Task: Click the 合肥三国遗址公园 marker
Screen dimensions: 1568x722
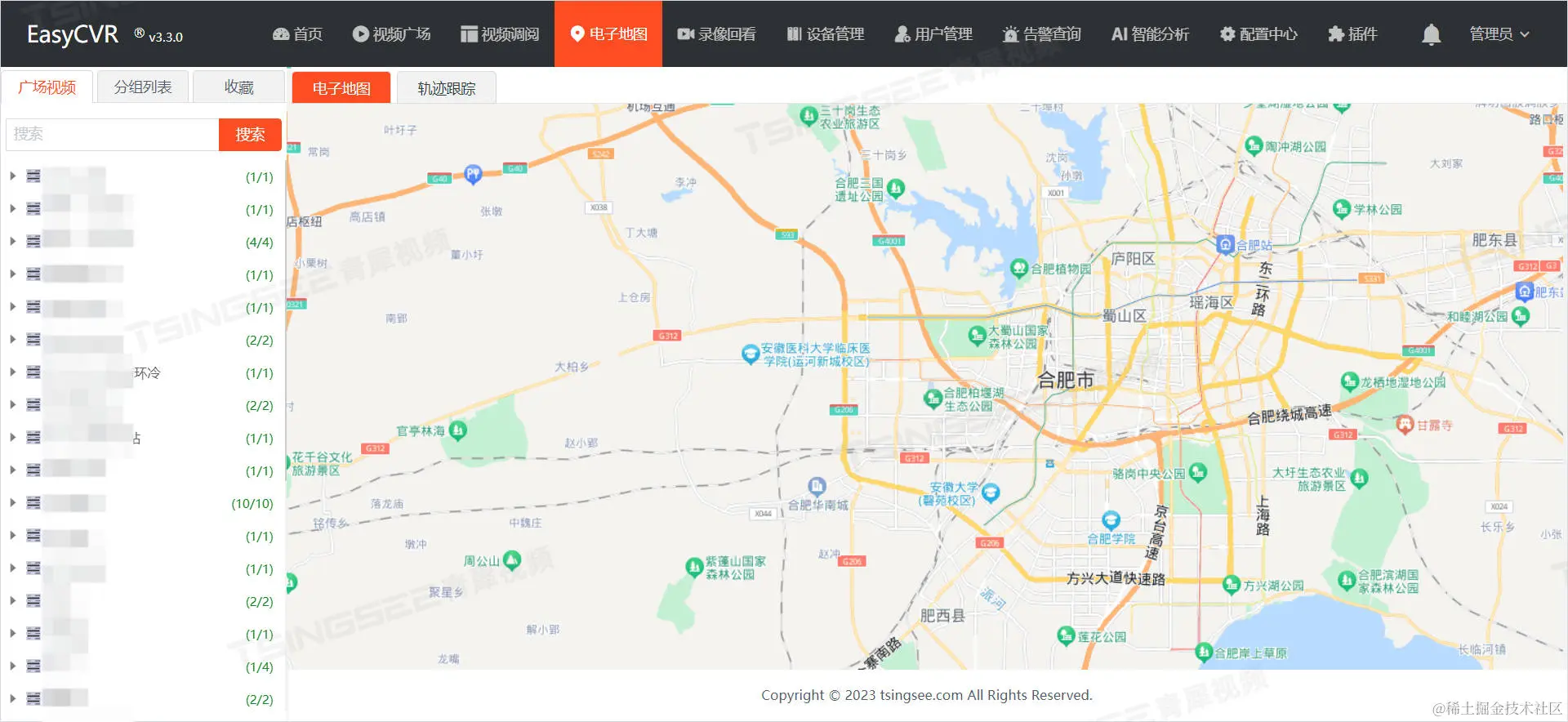Action: pos(896,189)
